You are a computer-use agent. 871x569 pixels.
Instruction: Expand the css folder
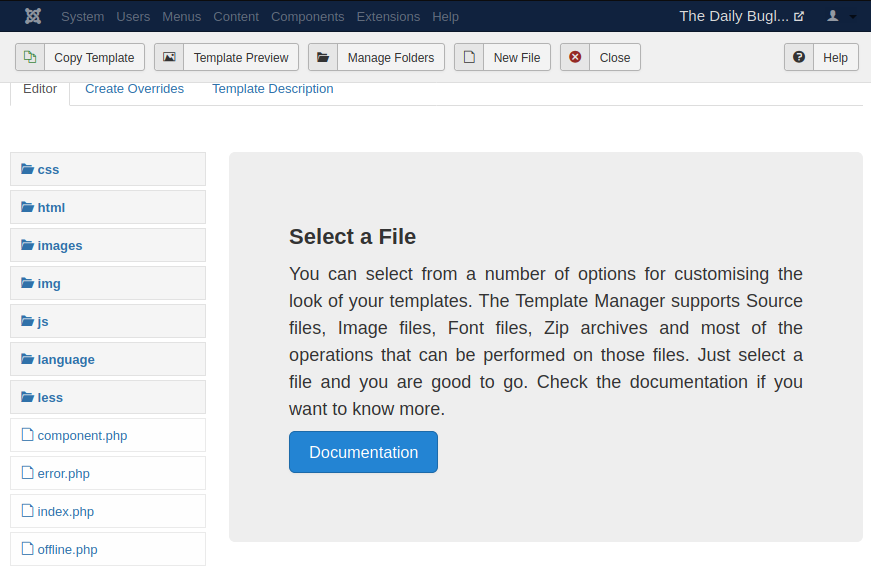tap(108, 169)
